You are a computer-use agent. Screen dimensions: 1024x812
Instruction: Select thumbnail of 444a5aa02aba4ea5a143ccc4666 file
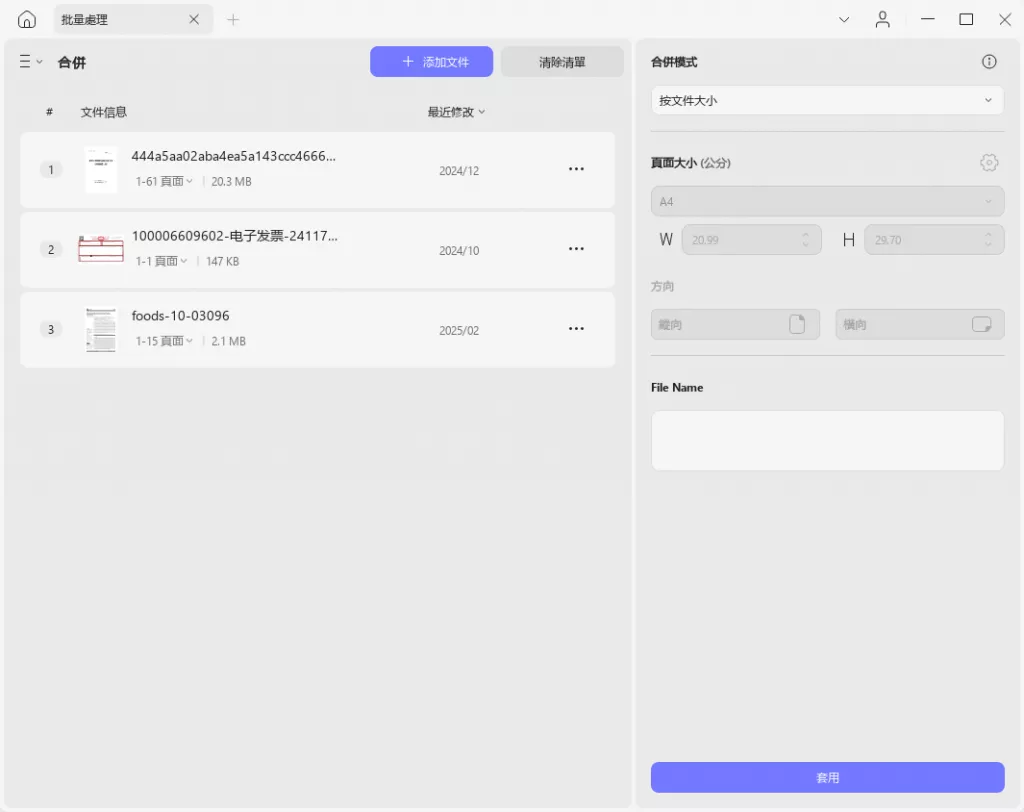tap(101, 170)
